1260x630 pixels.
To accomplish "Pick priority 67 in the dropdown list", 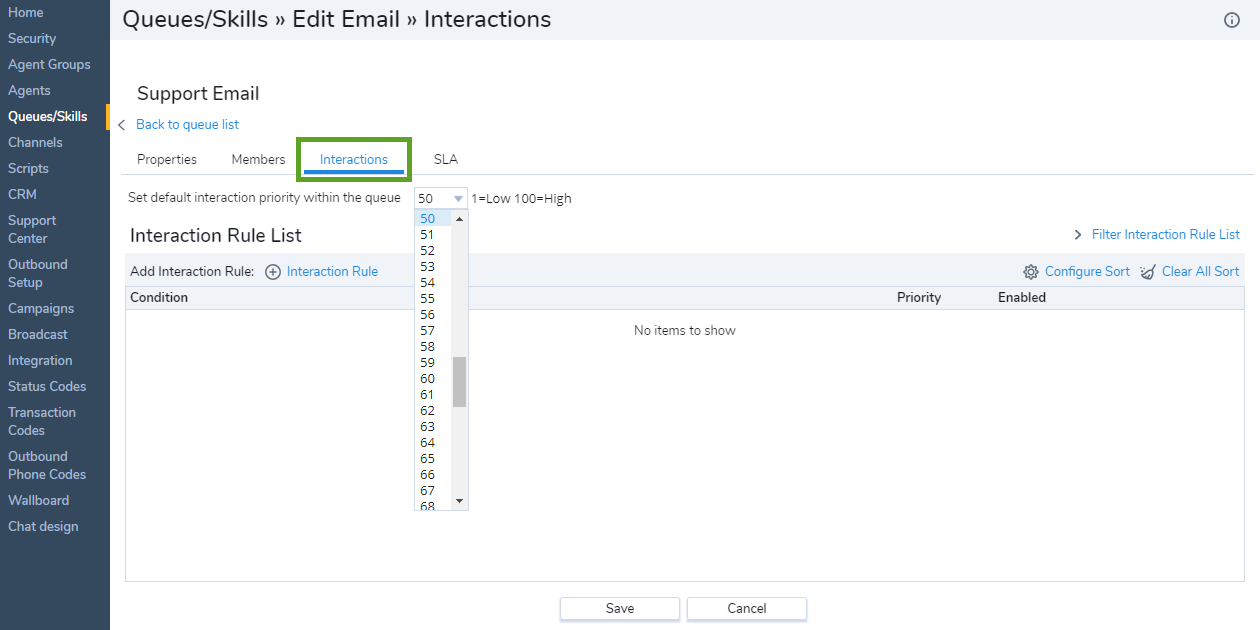I will pyautogui.click(x=433, y=490).
